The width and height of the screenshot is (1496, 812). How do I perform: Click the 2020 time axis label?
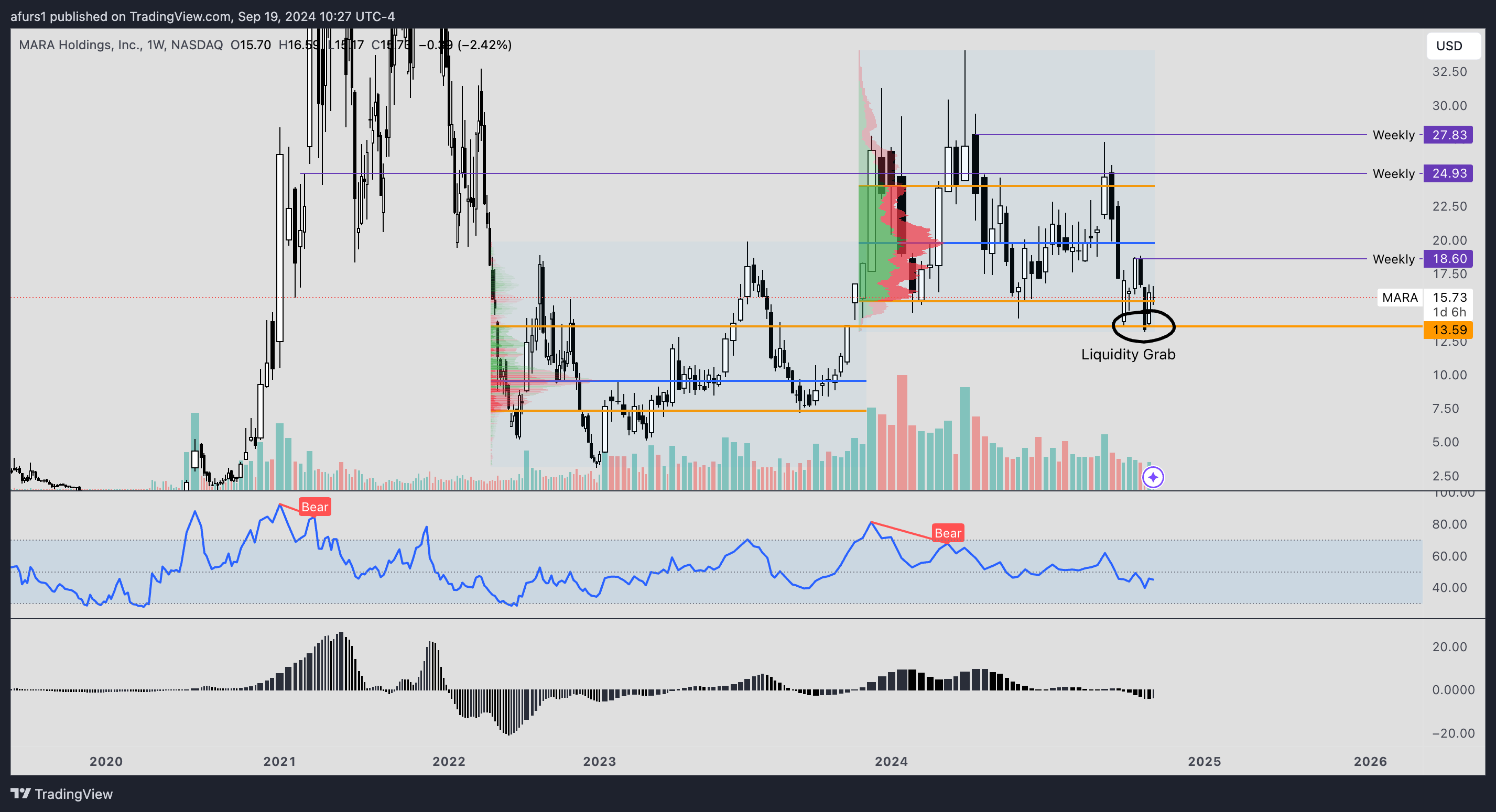106,761
